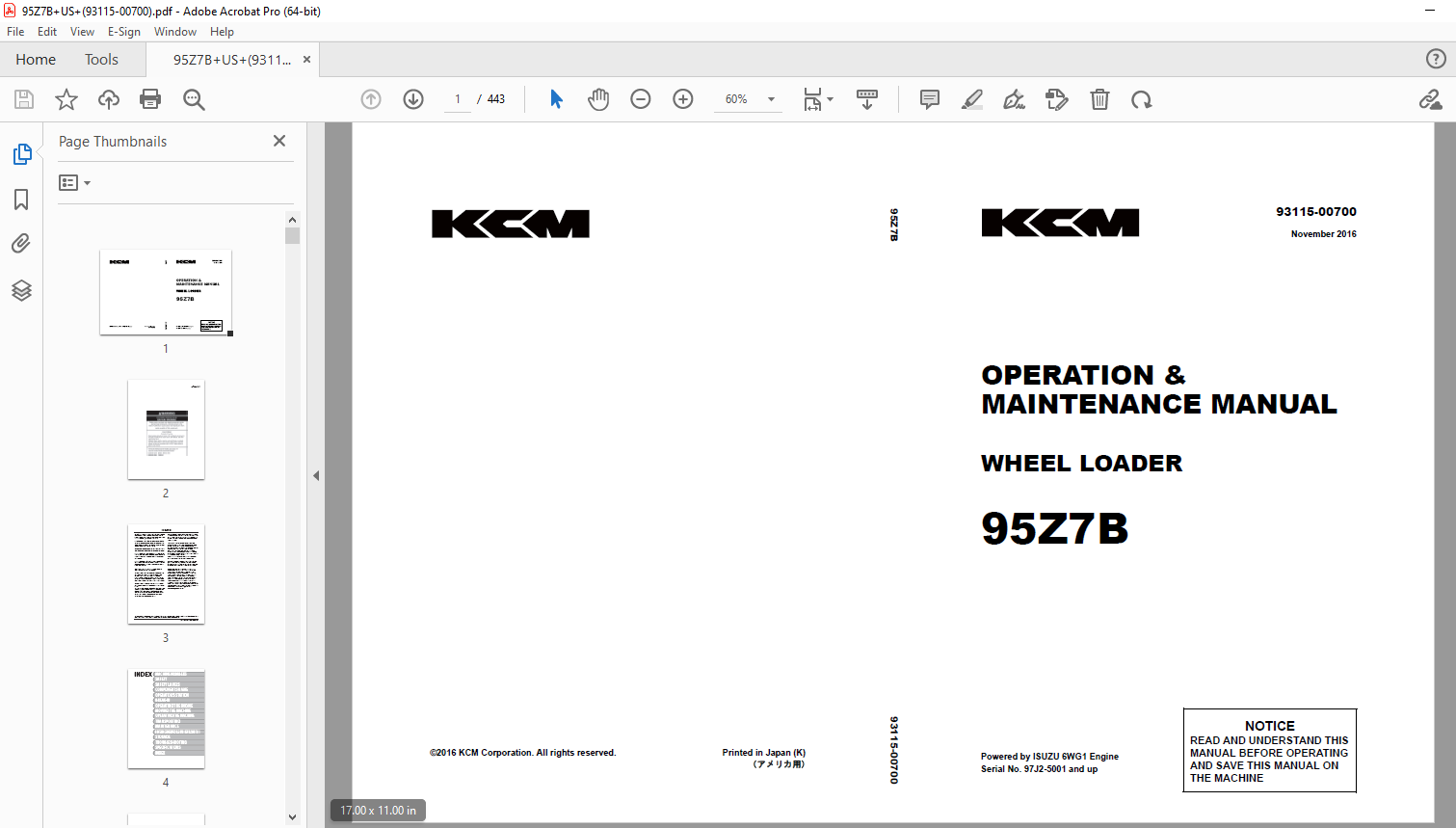Click the Save file icon

[x=24, y=99]
